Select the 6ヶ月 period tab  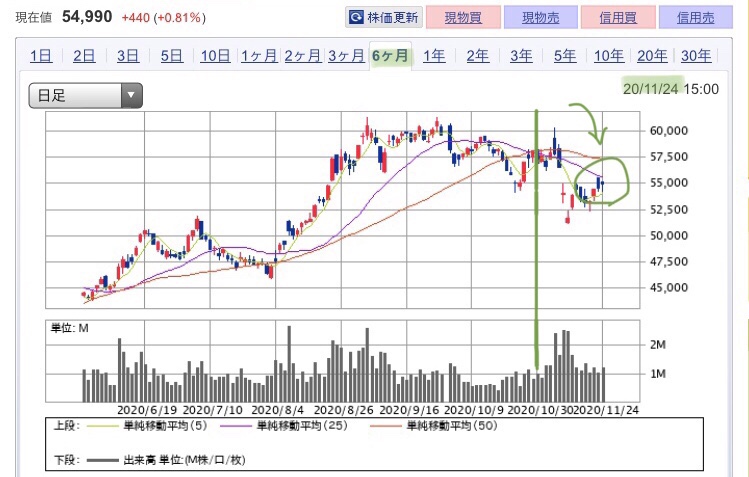tap(390, 56)
